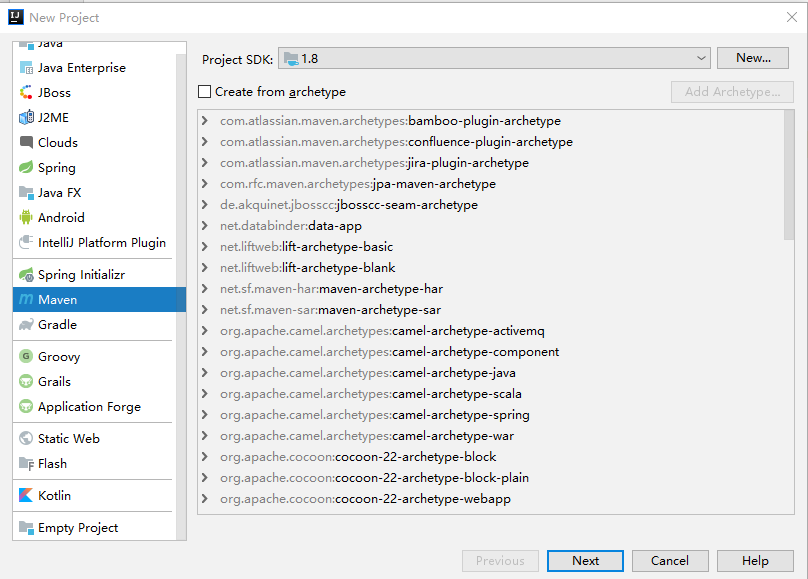
Task: Click the SDK folder icon beside 1.8
Action: (291, 59)
